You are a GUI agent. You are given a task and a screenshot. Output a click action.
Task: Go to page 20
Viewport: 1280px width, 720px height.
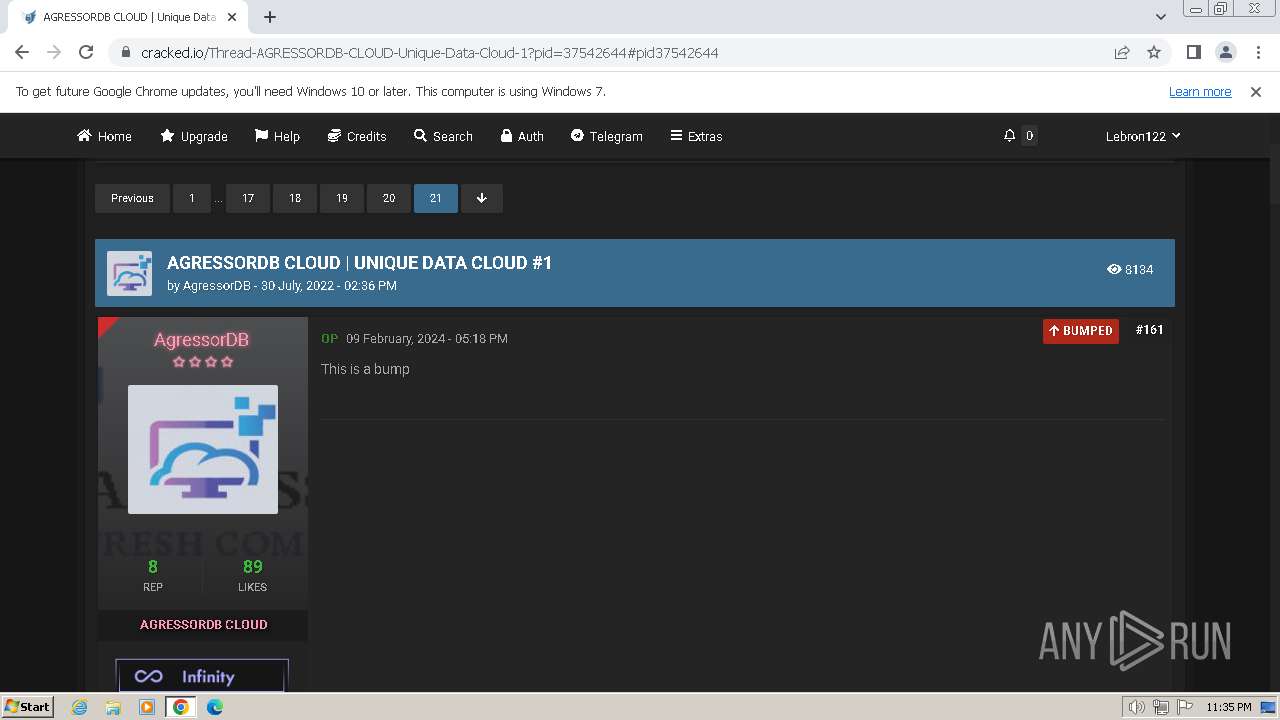tap(389, 198)
